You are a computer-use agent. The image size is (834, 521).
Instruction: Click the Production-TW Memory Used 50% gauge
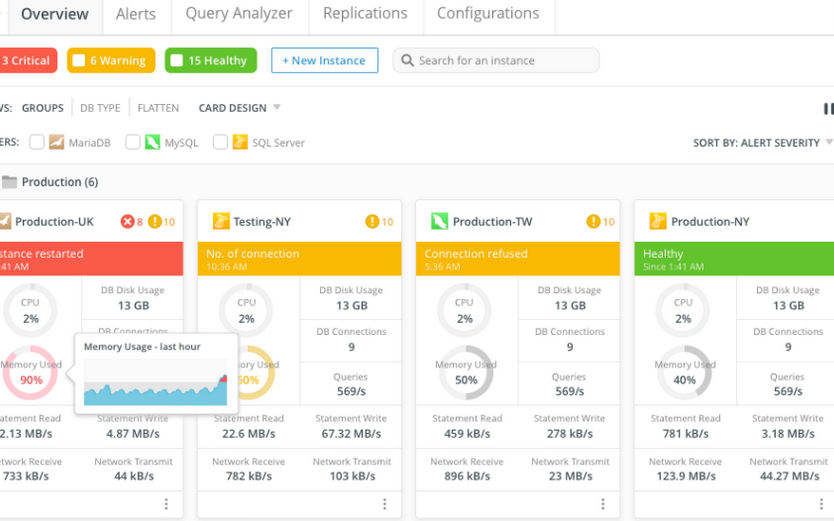(465, 373)
